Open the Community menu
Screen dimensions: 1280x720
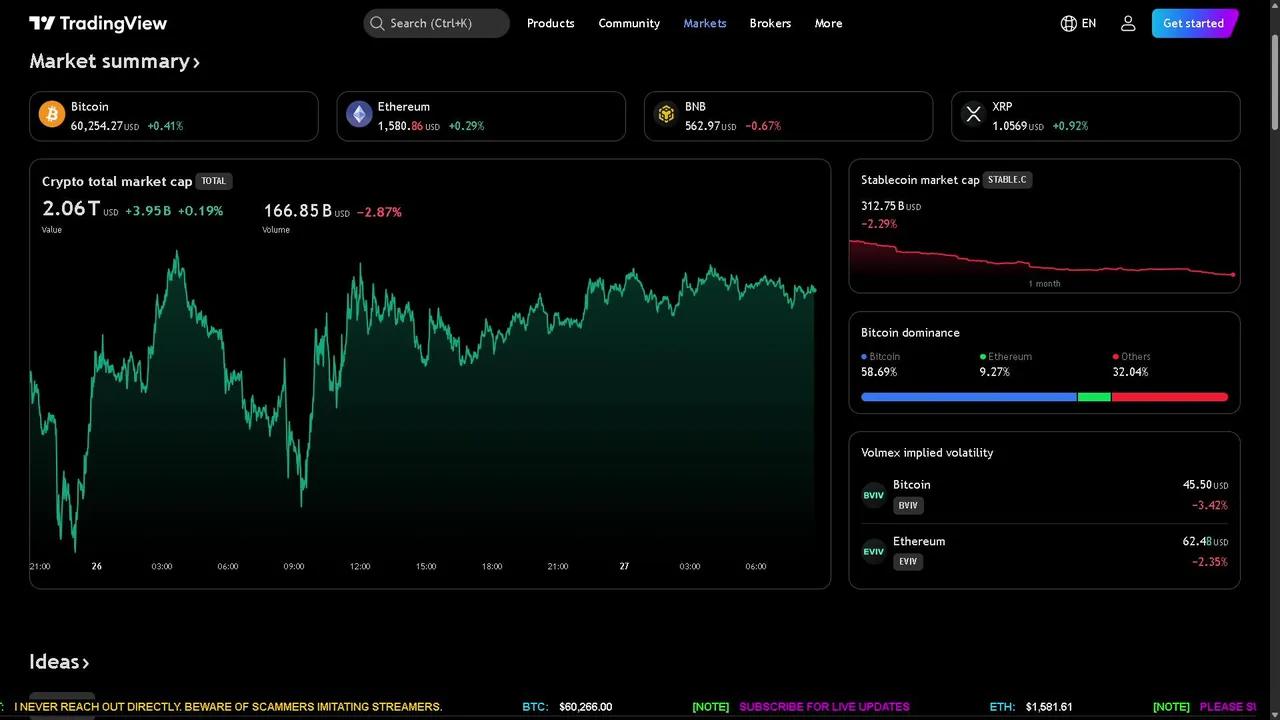629,23
